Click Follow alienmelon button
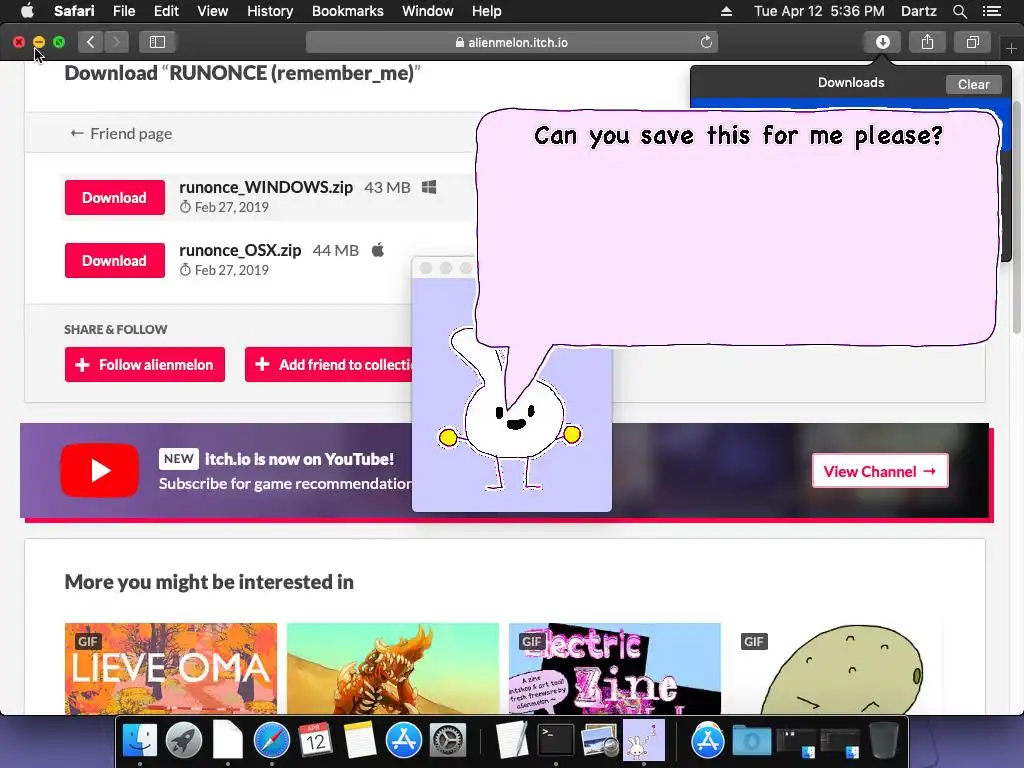 click(145, 364)
